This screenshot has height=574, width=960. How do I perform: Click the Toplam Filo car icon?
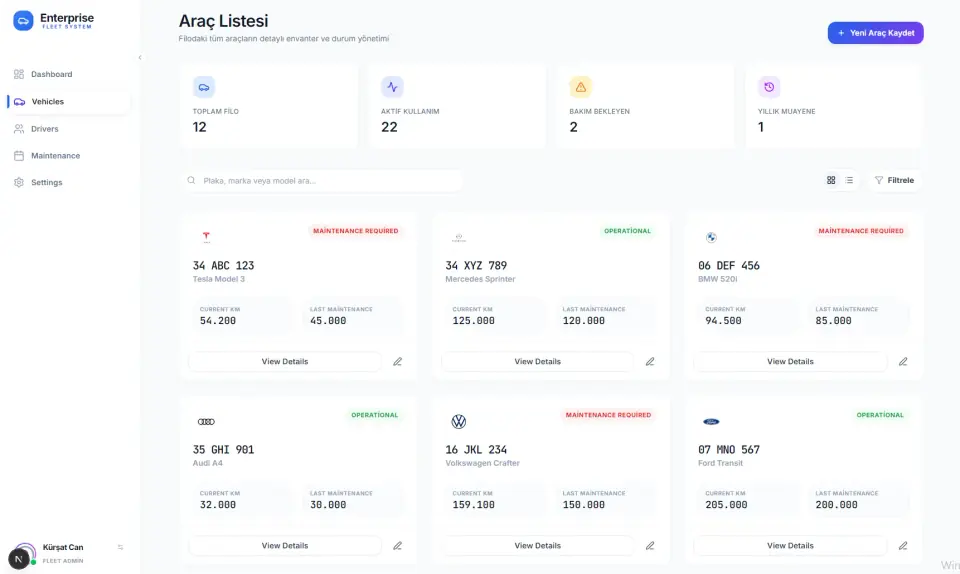204,87
